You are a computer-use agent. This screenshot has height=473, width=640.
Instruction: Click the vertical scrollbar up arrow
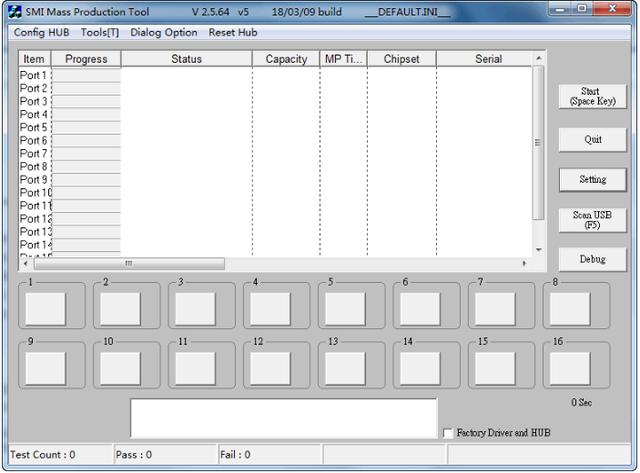[539, 59]
